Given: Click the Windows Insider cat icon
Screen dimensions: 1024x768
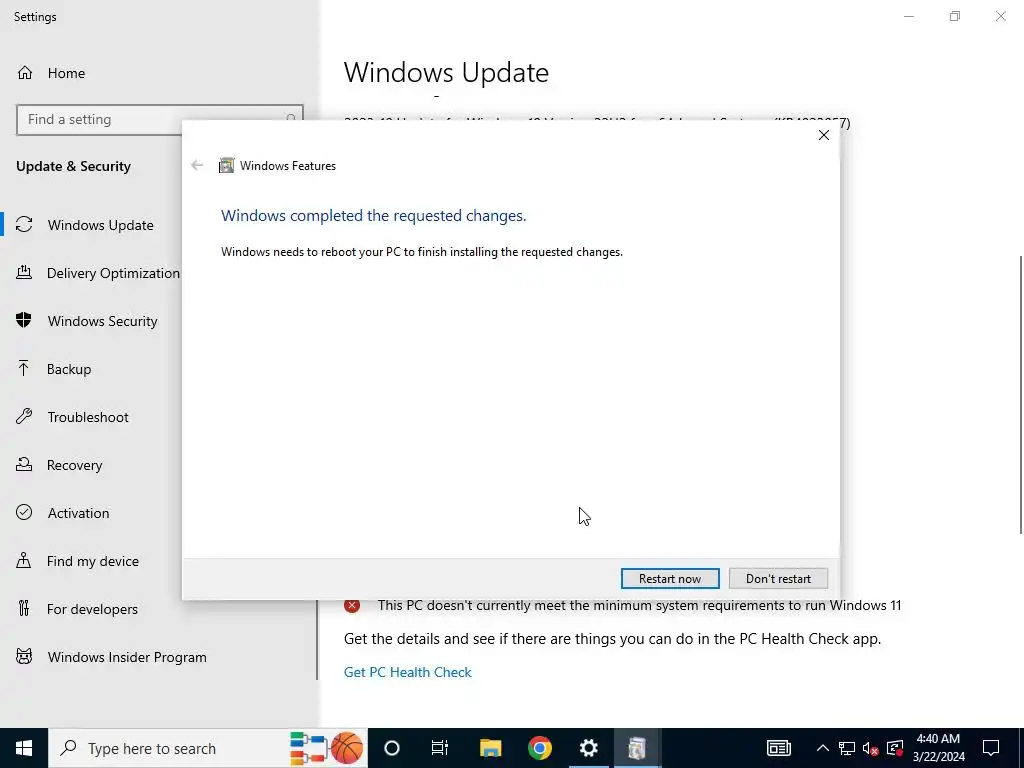Looking at the screenshot, I should point(24,656).
